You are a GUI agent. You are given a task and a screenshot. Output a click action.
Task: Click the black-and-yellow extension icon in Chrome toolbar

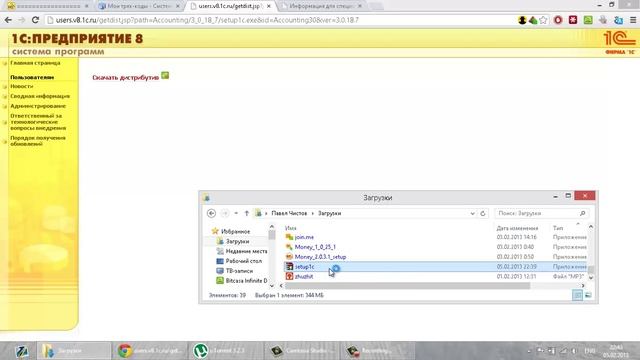(x=522, y=20)
